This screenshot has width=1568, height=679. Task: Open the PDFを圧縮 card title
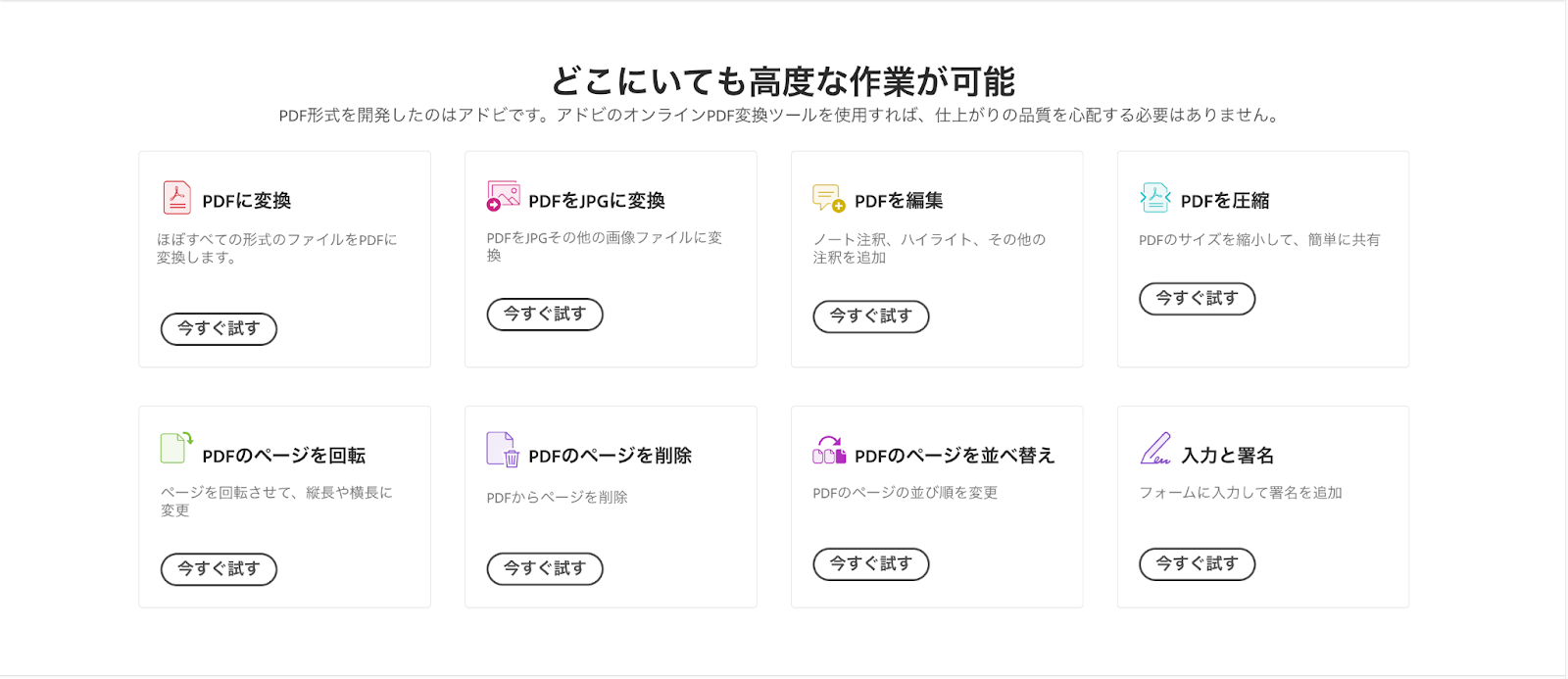pos(1225,201)
